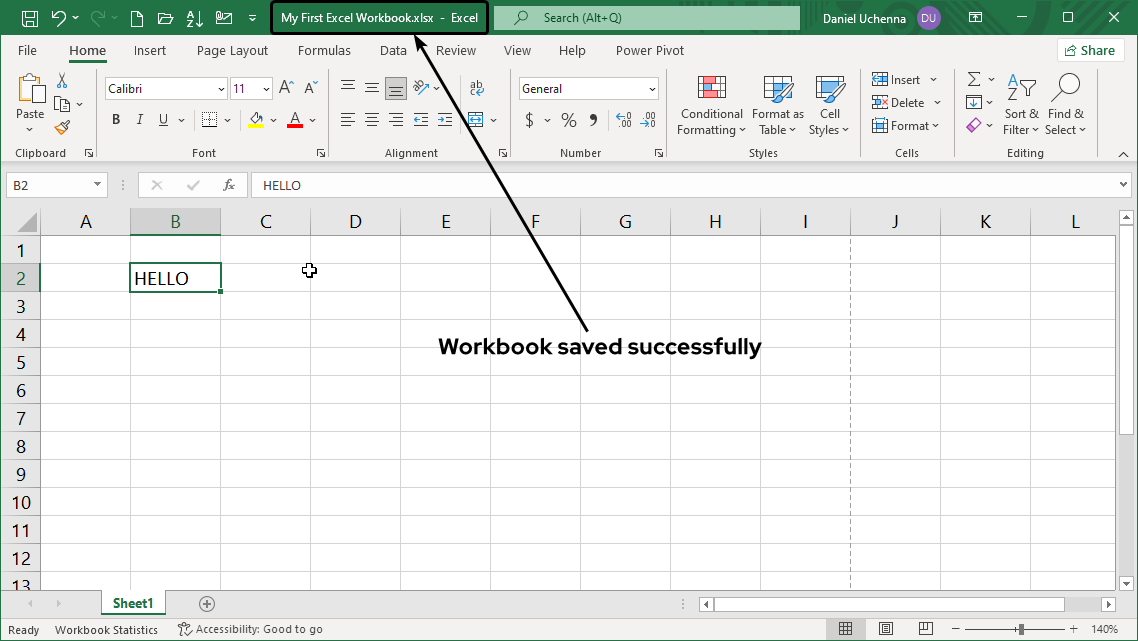Select the Format Painter icon
Viewport: 1138px width, 641px height.
point(59,126)
